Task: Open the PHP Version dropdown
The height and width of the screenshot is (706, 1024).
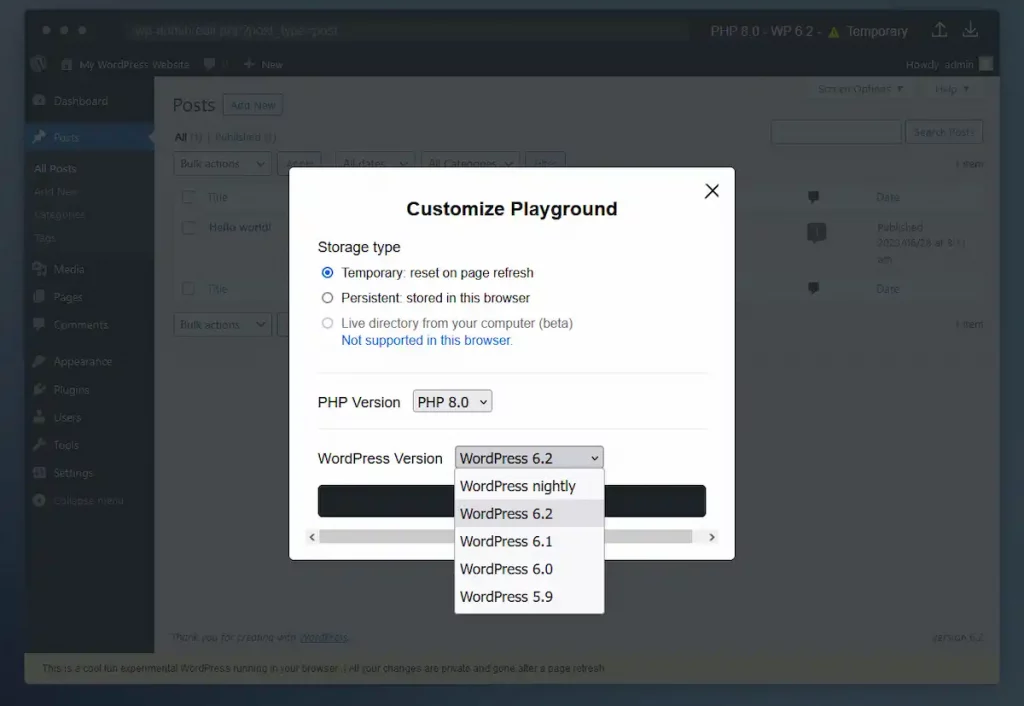Action: pos(452,401)
